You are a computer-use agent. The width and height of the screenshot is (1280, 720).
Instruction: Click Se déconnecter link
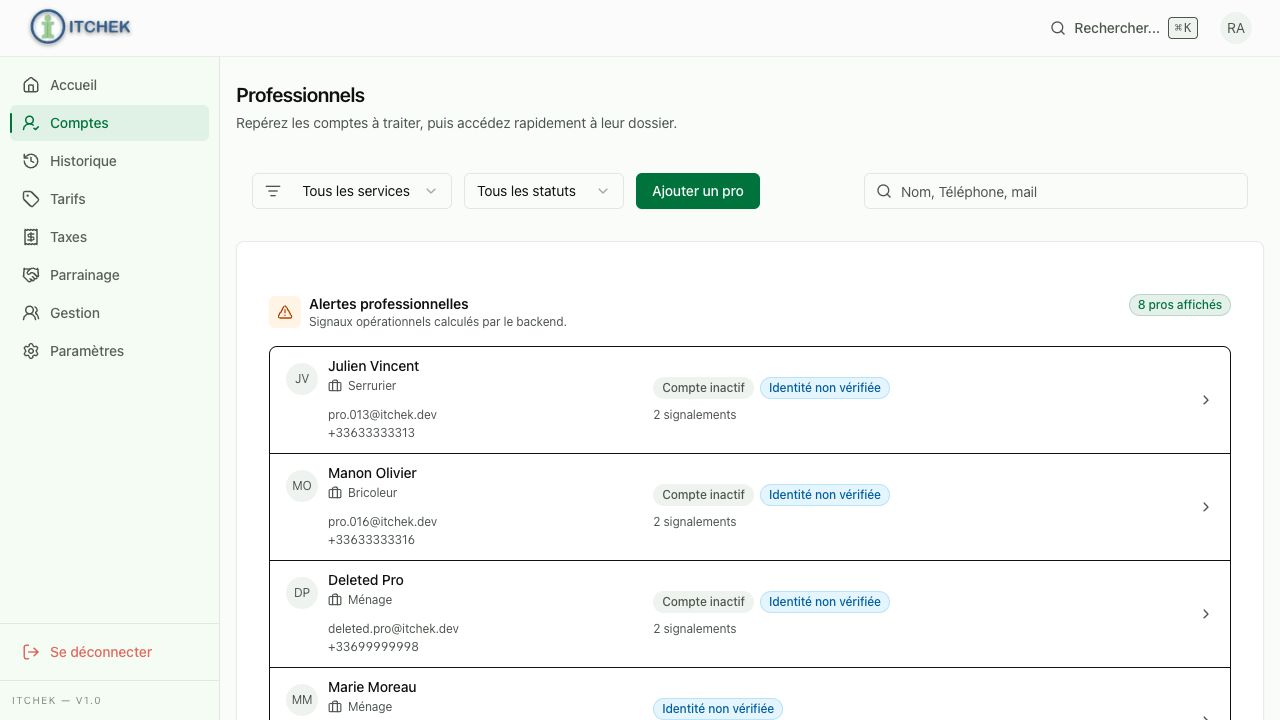pyautogui.click(x=101, y=652)
